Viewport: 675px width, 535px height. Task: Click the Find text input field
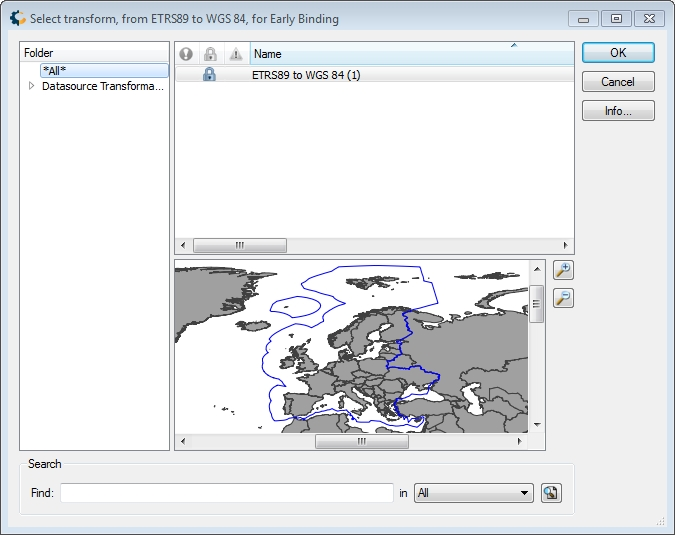227,493
